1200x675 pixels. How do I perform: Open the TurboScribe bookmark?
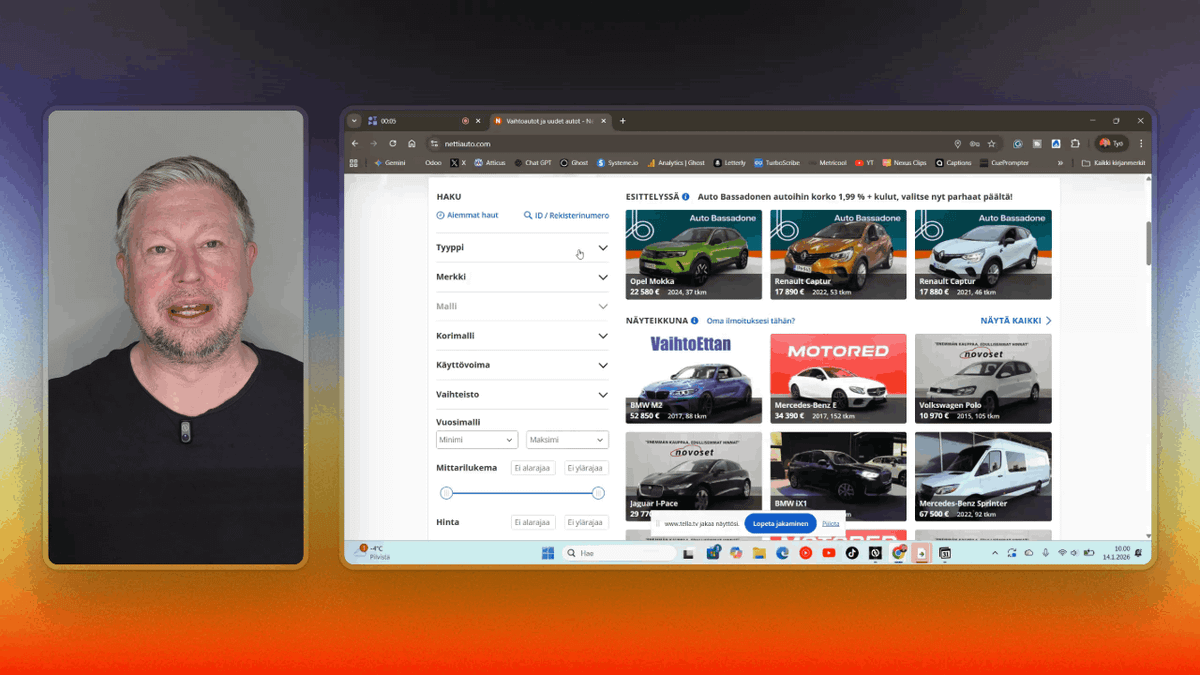[777, 163]
